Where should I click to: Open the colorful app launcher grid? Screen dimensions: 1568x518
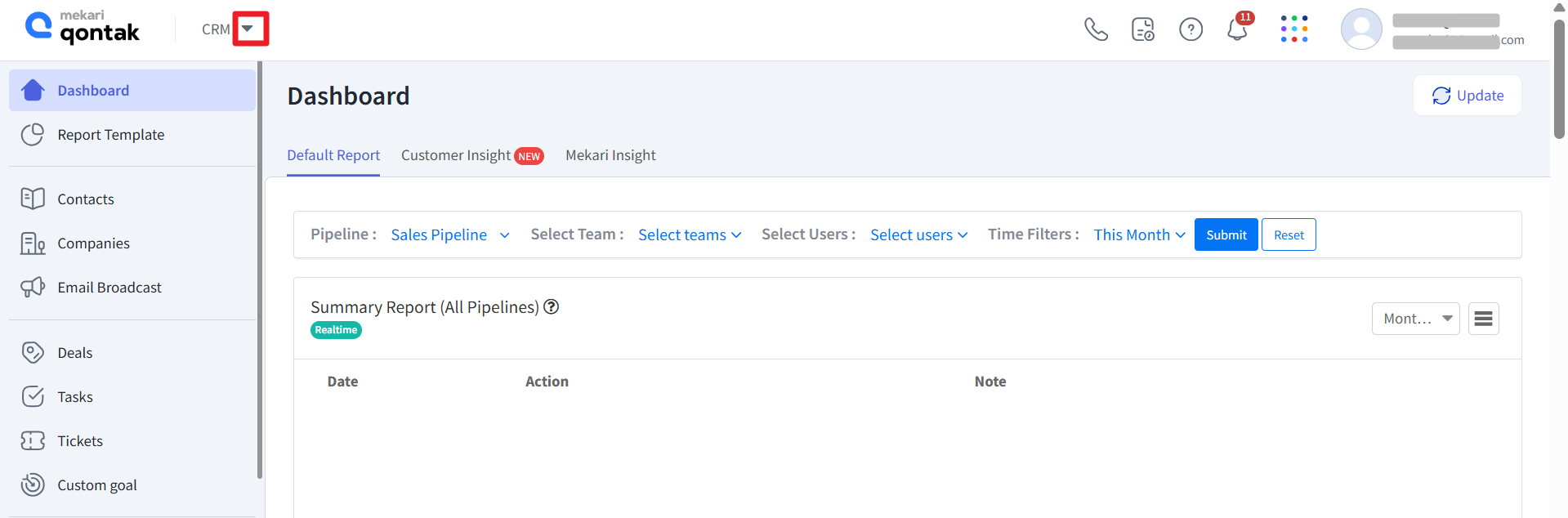pyautogui.click(x=1293, y=29)
